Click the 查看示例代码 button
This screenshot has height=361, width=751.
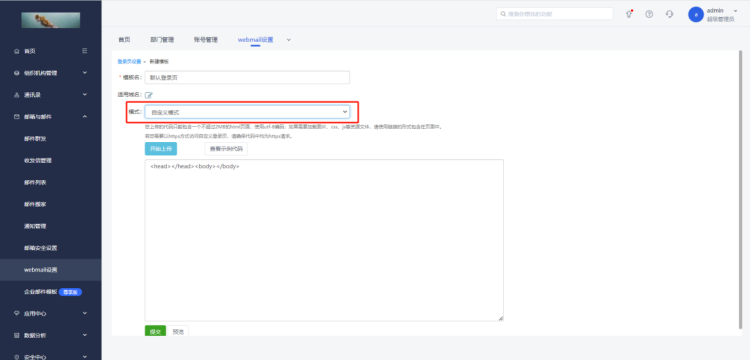coord(226,149)
